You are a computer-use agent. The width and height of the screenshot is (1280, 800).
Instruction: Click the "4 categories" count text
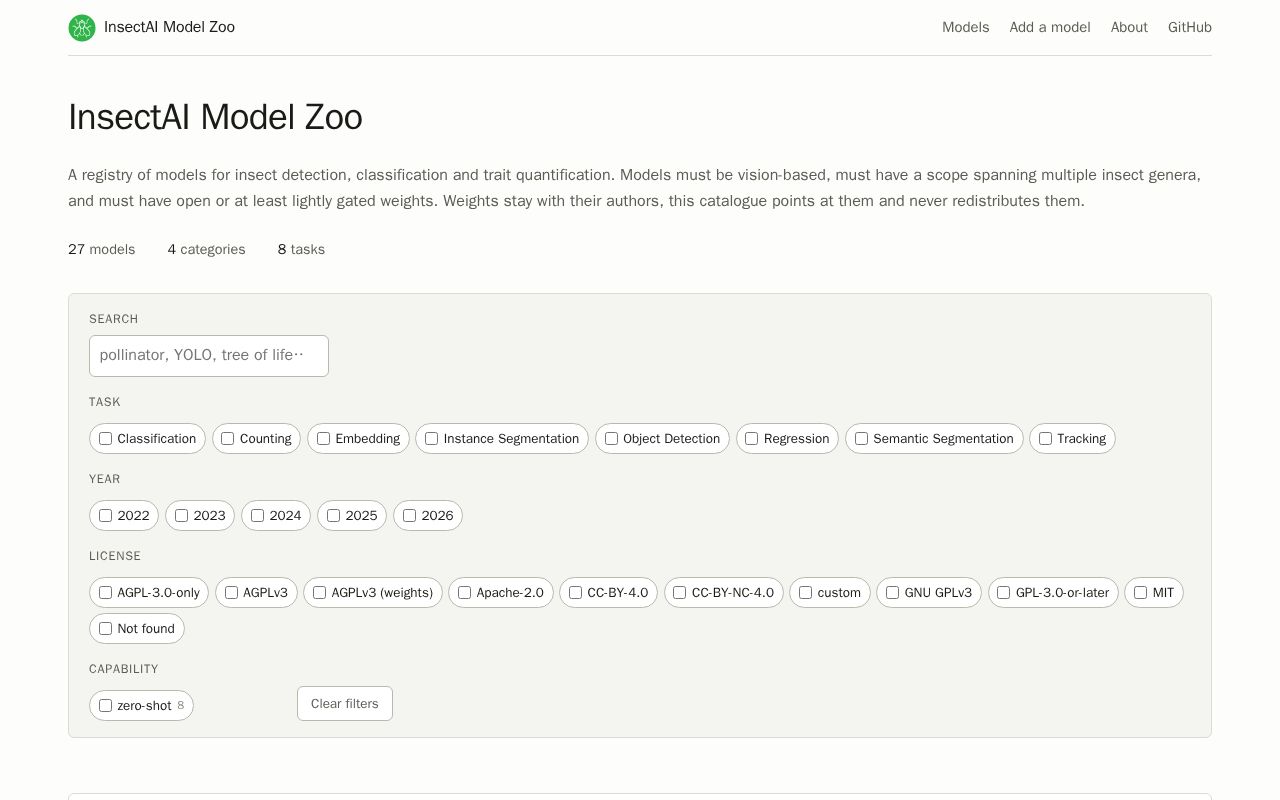point(206,250)
